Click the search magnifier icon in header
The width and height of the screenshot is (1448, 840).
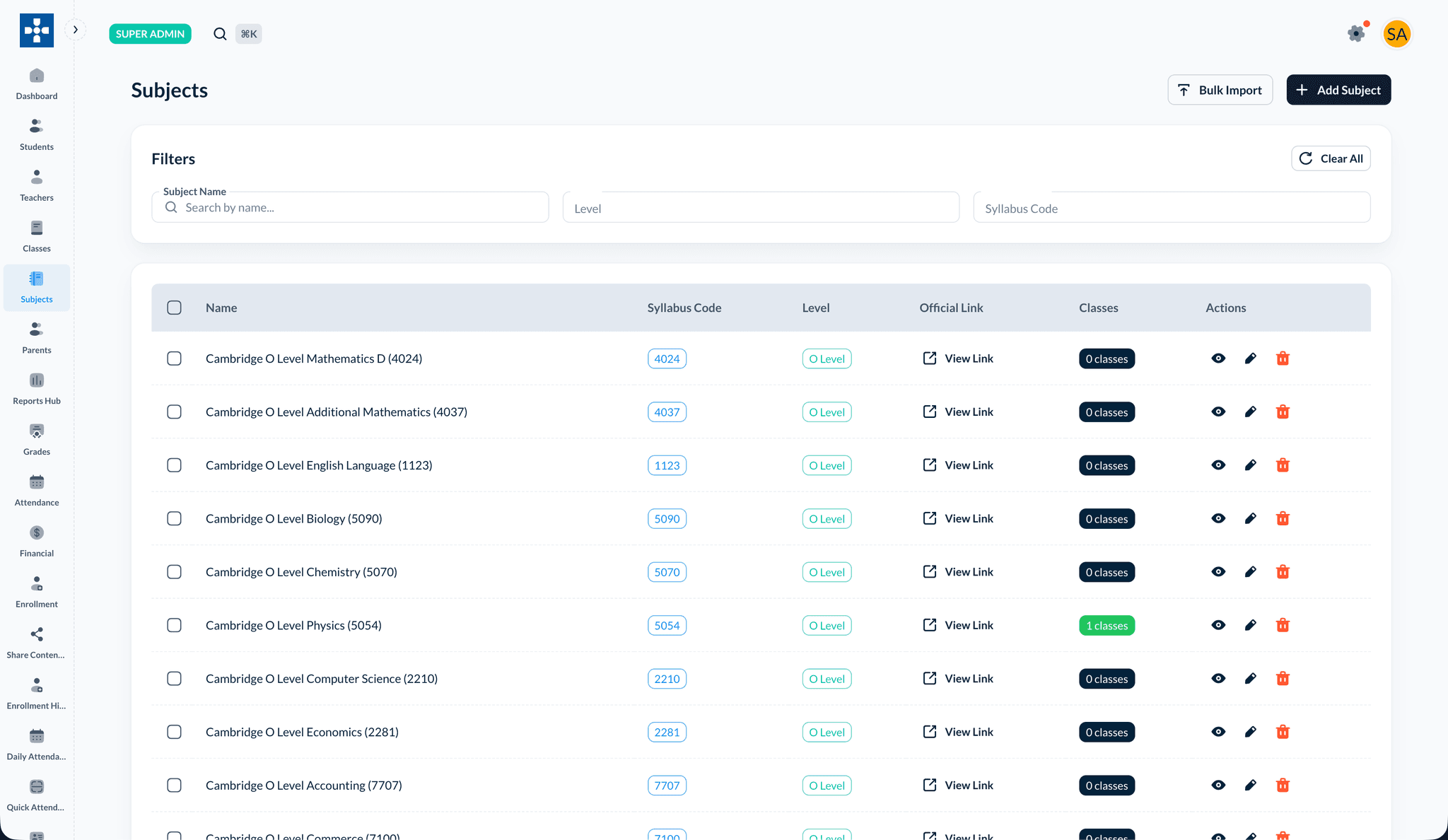point(220,34)
